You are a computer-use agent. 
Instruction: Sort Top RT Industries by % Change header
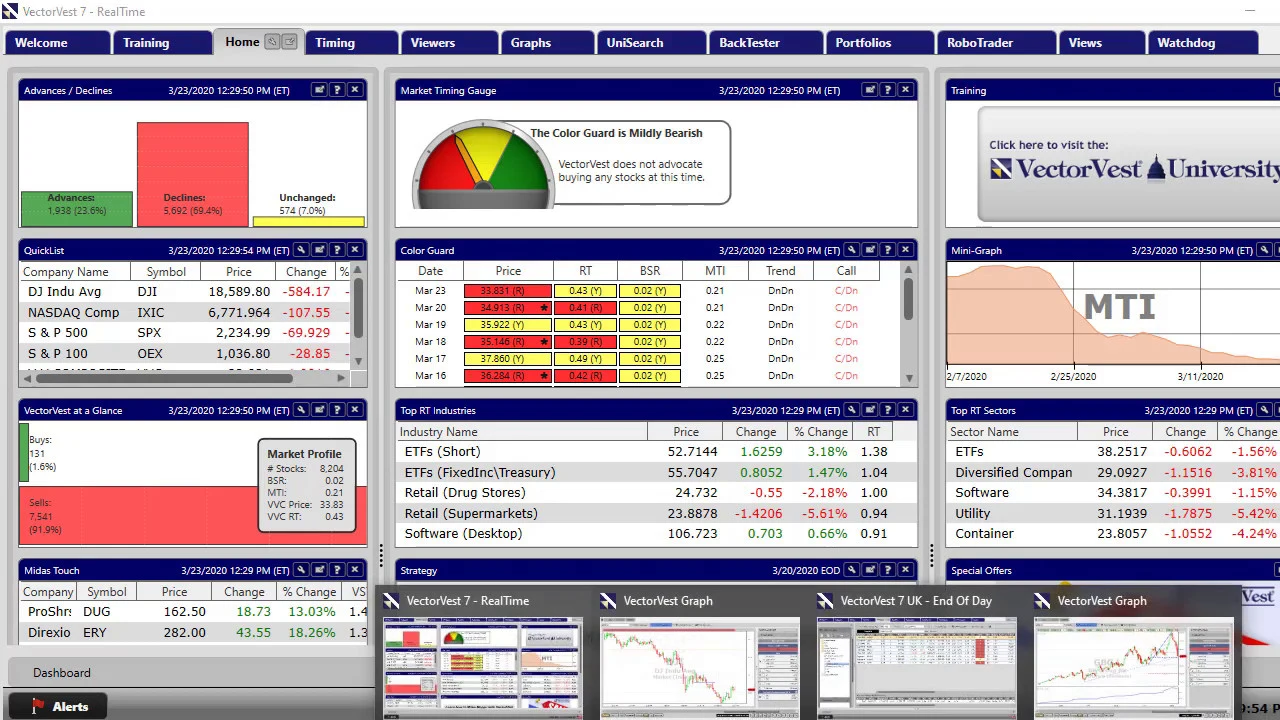pos(820,432)
